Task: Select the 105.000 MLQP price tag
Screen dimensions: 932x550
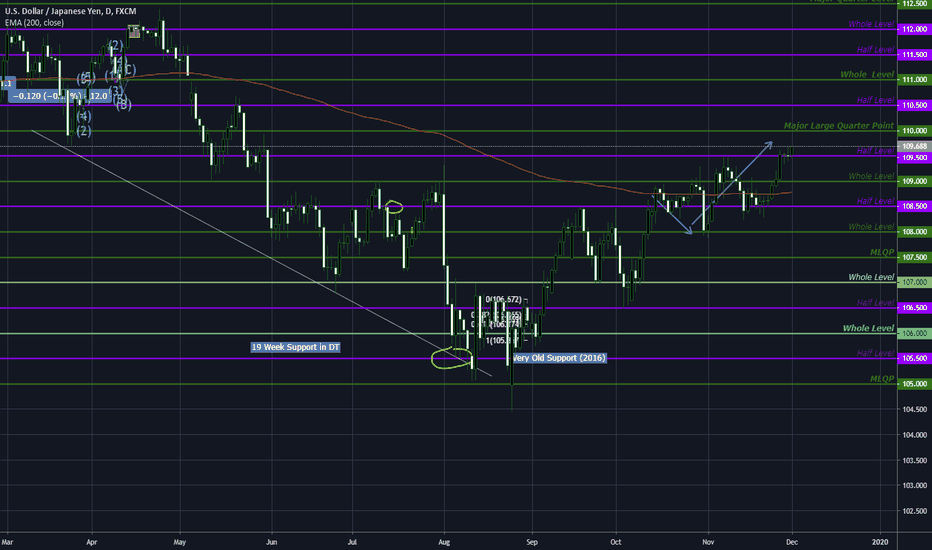Action: pos(915,384)
